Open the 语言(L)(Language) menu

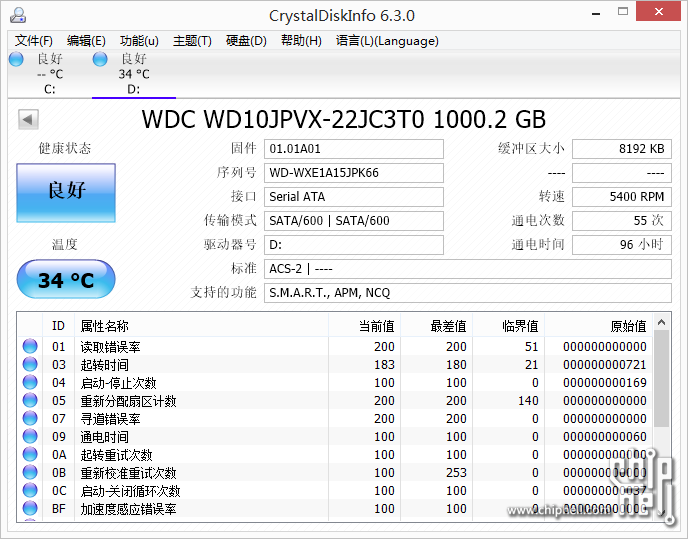tap(387, 41)
